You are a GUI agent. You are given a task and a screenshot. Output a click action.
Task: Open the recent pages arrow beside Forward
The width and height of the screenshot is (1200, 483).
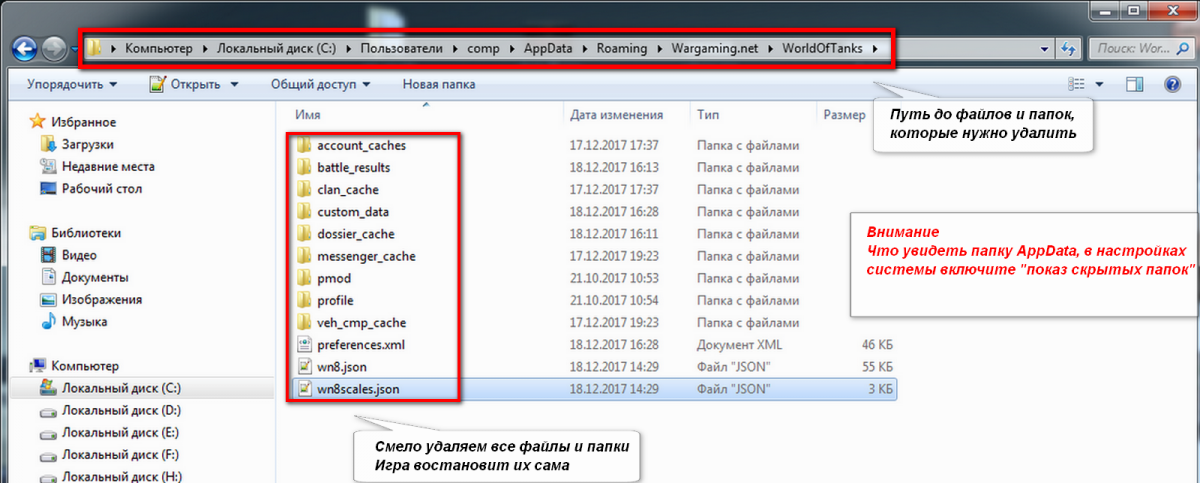coord(76,48)
